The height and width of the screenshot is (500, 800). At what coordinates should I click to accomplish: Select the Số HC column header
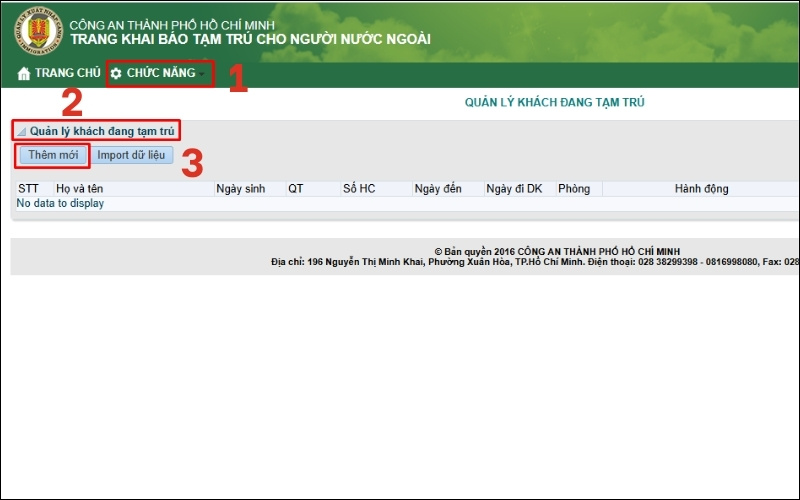(x=359, y=189)
